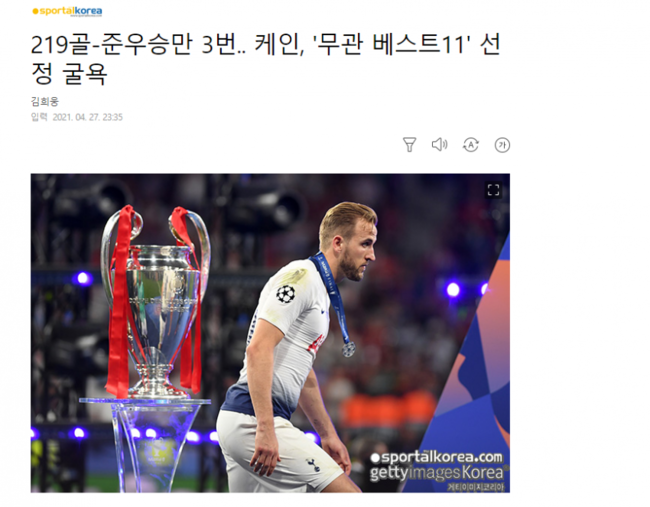Screen dimensions: 650x507
Task: Open the article photo of the player
Action: click(270, 333)
